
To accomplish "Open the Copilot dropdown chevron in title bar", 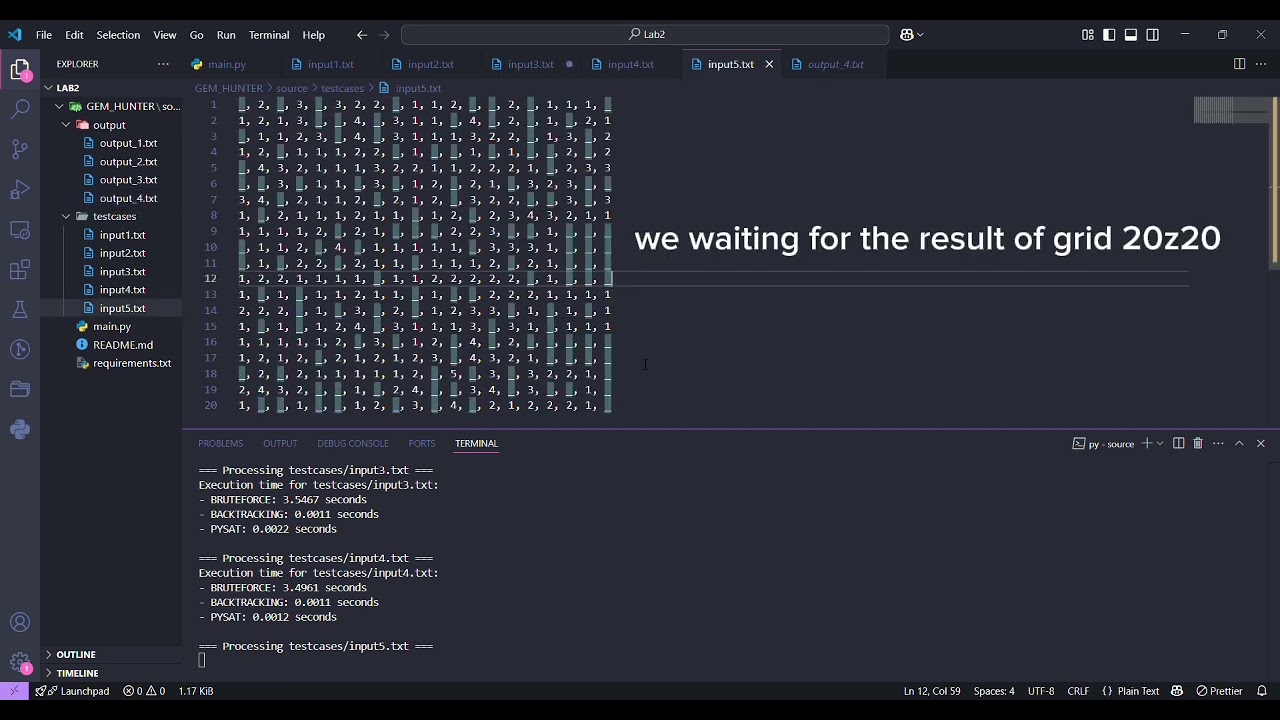I will pos(920,35).
